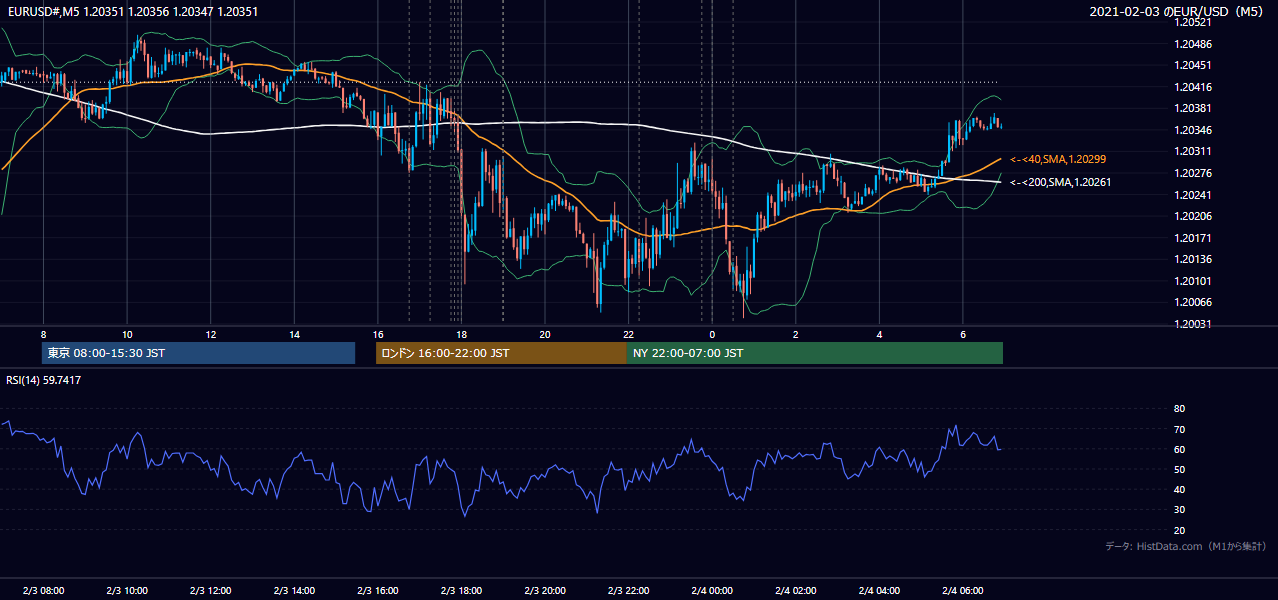
Task: Click the 2/3 22:00 date label
Action: click(630, 591)
